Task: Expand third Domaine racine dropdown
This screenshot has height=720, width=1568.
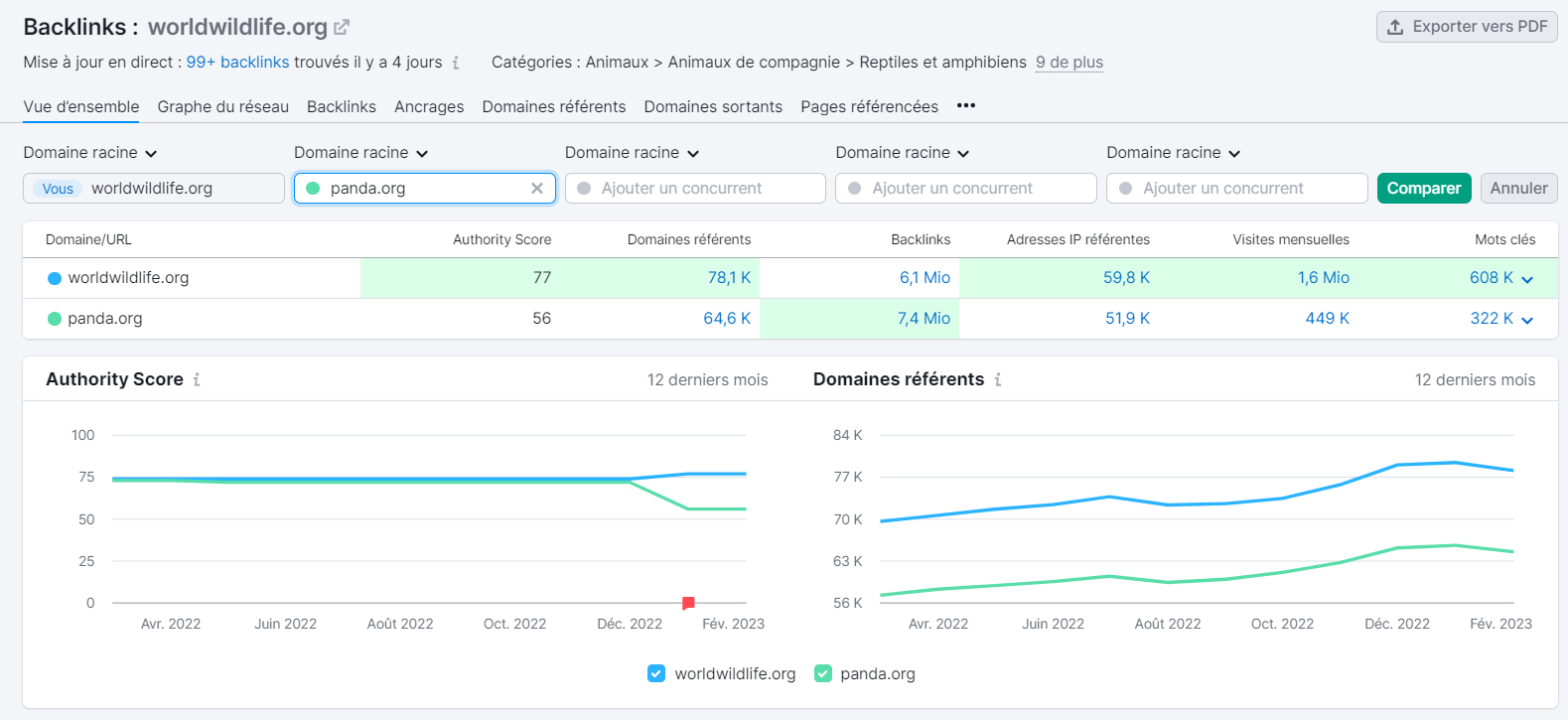Action: click(x=633, y=153)
